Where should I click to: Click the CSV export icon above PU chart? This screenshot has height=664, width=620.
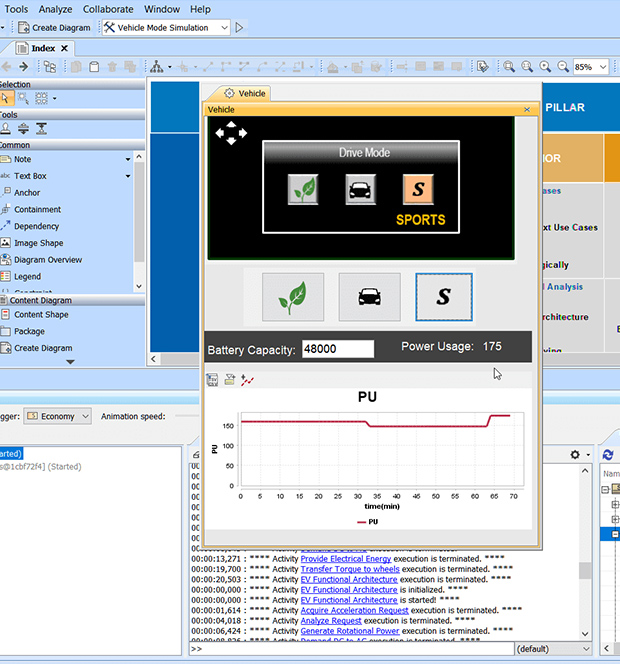tap(212, 380)
